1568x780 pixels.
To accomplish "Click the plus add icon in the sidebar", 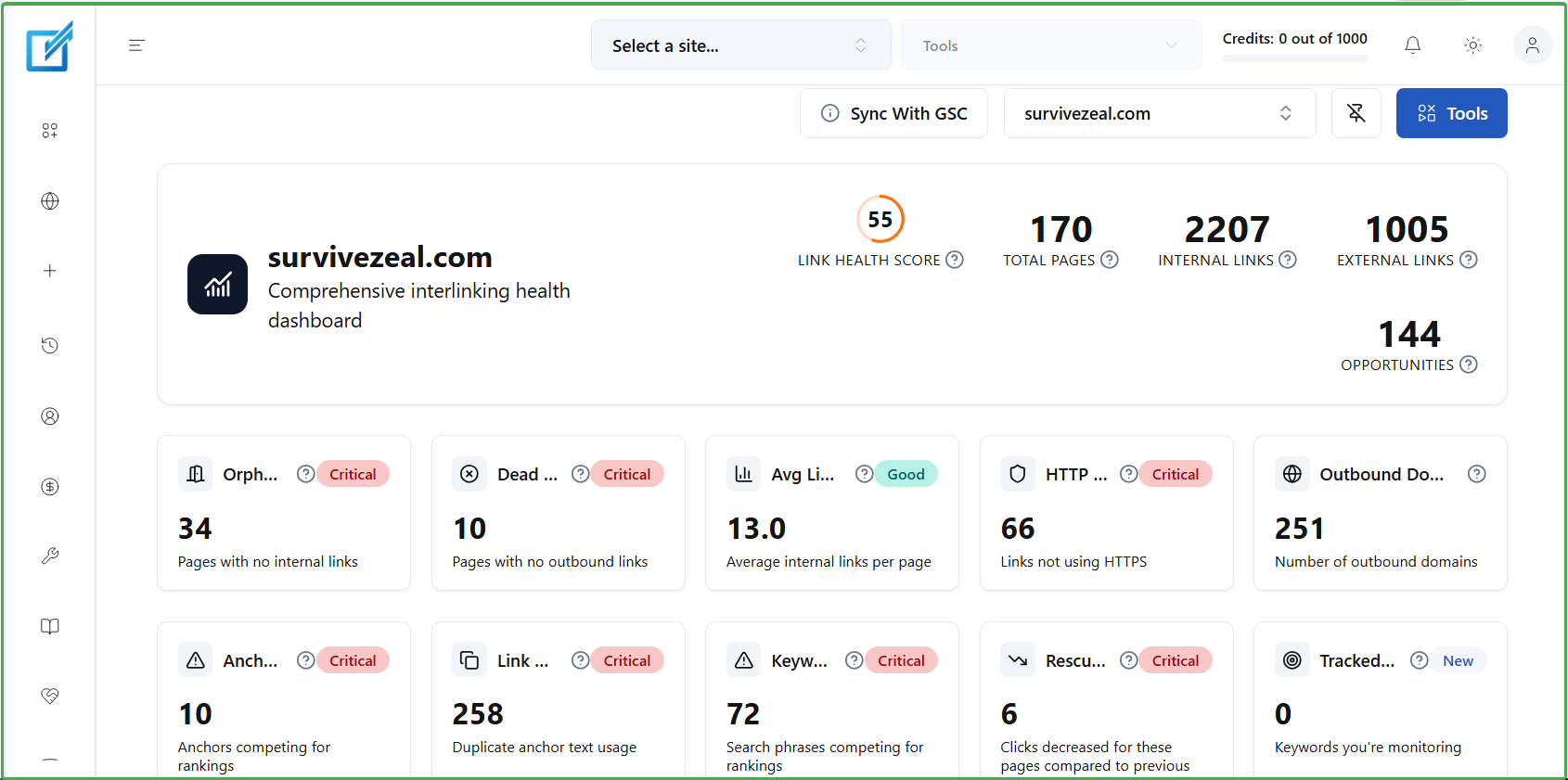I will pos(50,271).
